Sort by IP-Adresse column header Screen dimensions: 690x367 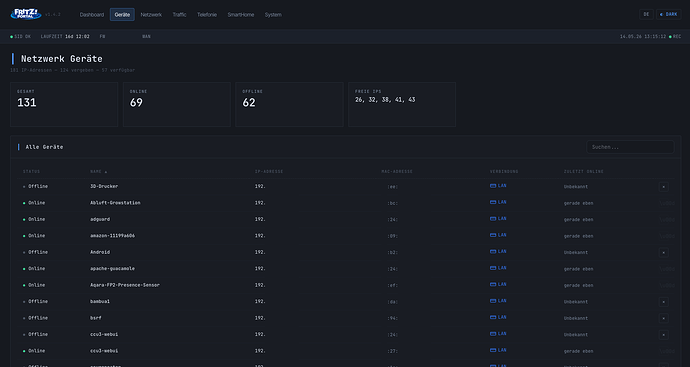pyautogui.click(x=269, y=172)
